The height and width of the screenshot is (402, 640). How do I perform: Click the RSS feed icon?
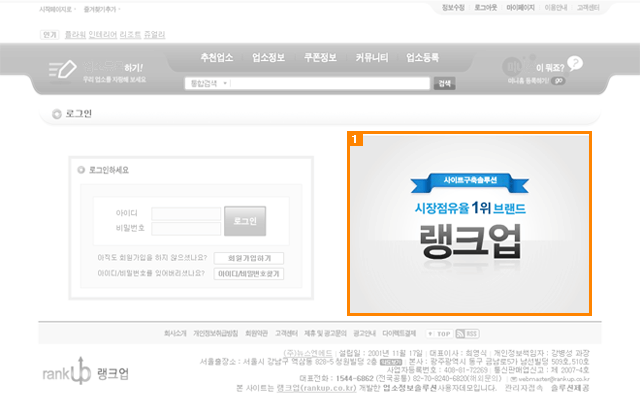click(467, 334)
